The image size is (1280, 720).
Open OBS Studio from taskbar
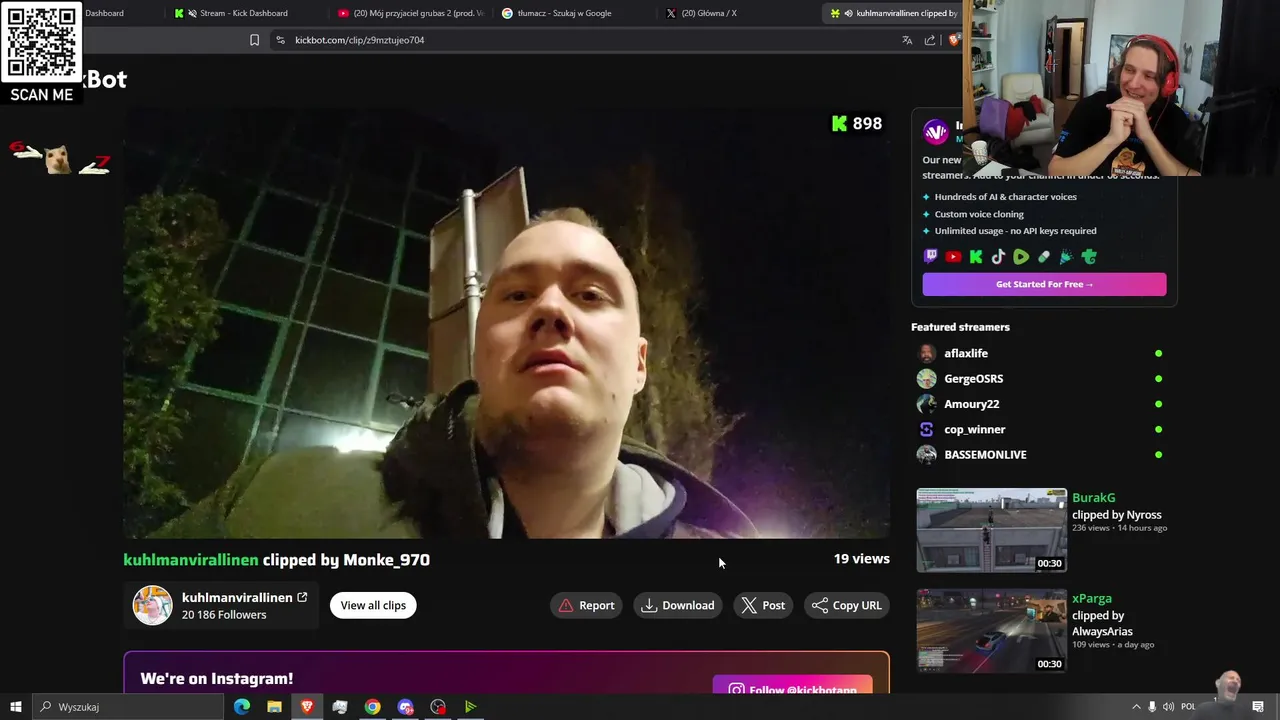438,707
